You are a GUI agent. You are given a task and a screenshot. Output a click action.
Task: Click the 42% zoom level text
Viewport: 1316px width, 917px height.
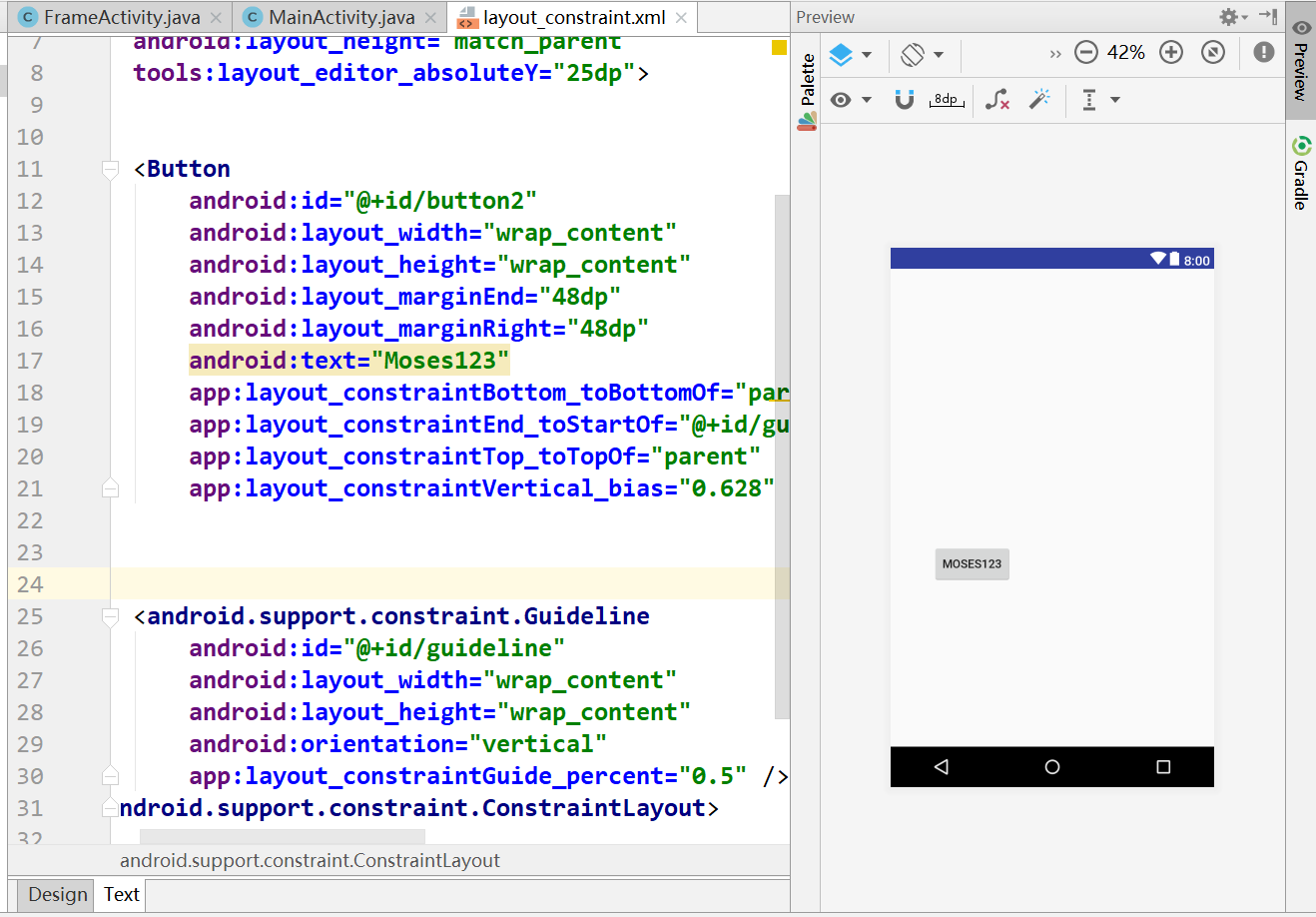[x=1126, y=53]
